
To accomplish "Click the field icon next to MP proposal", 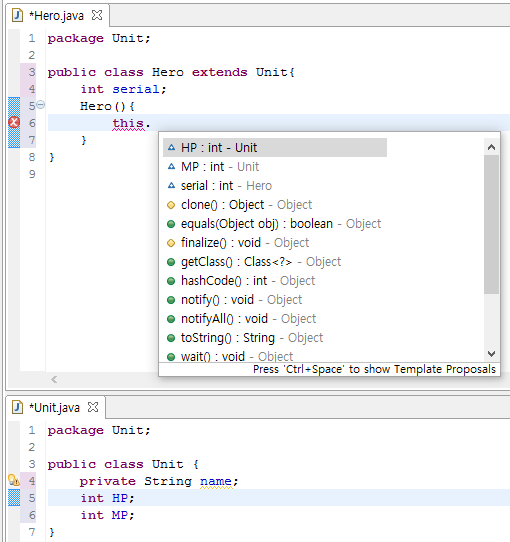I will click(x=171, y=167).
